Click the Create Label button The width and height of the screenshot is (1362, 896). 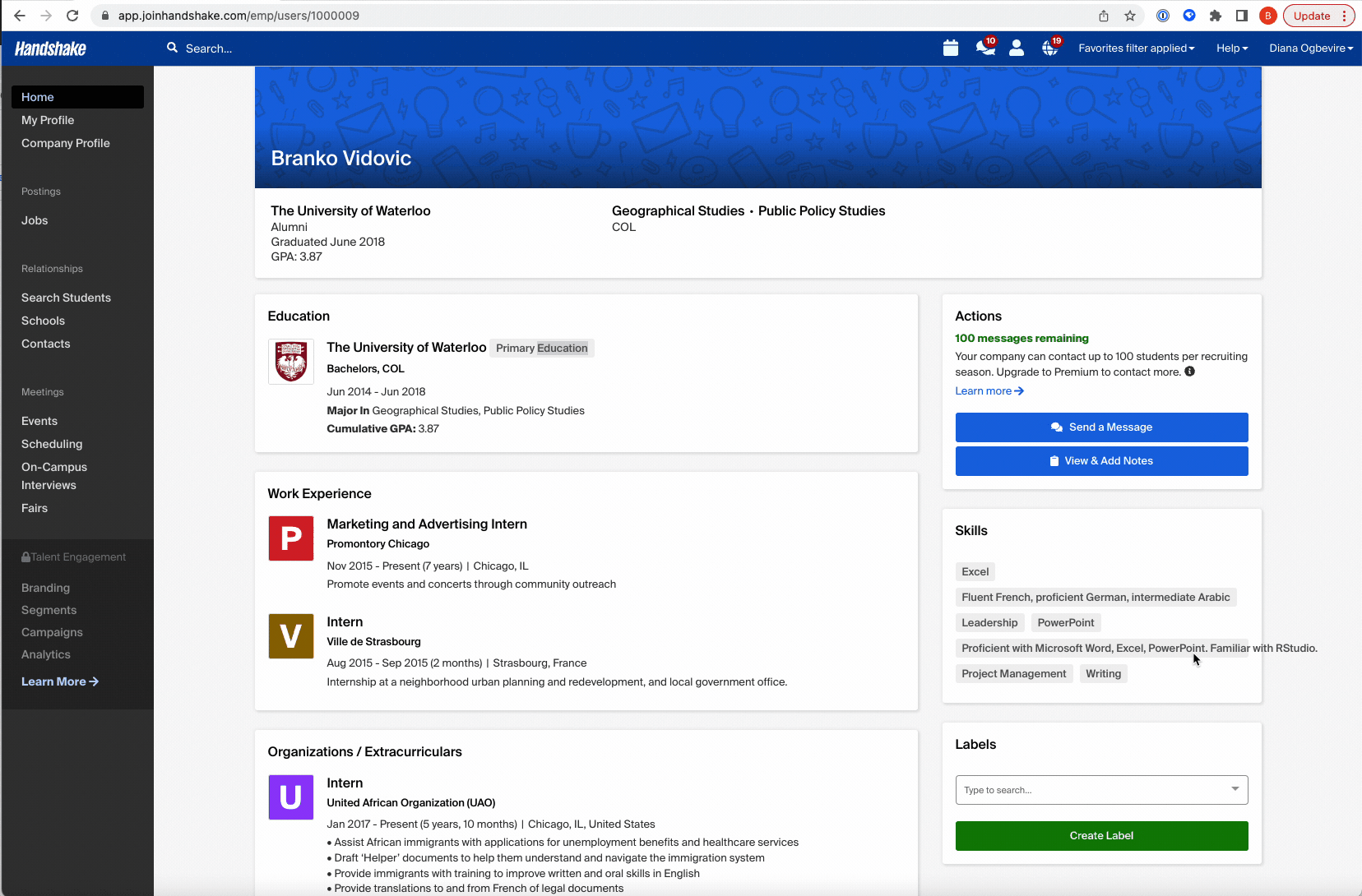(1101, 835)
